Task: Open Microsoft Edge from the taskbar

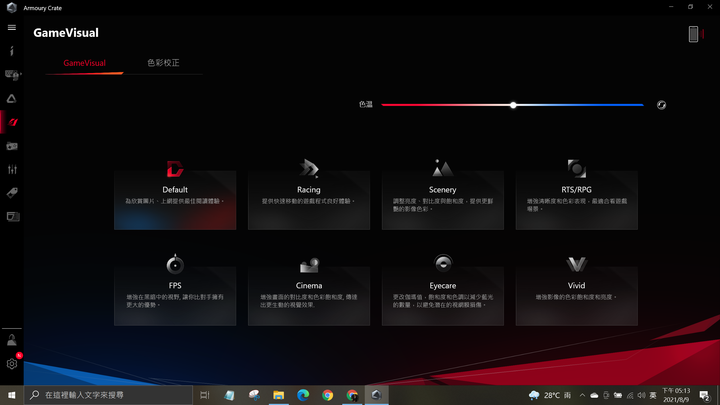Action: pos(303,395)
